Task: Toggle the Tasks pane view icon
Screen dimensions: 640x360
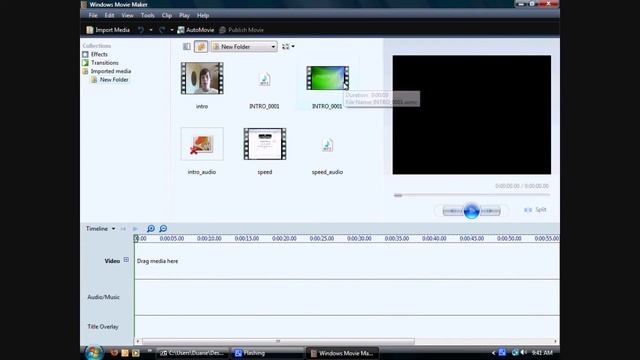Action: [187, 47]
